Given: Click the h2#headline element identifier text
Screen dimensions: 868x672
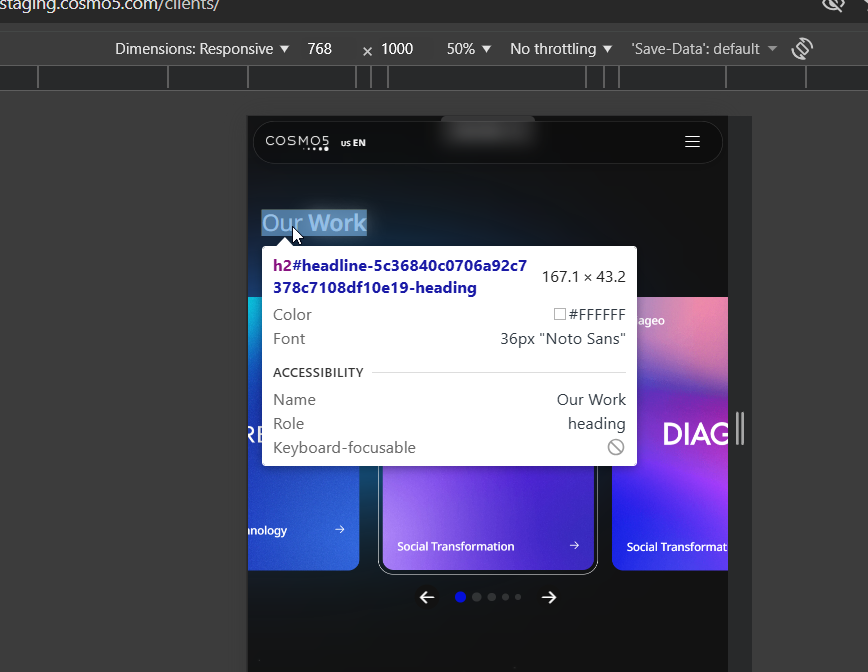Looking at the screenshot, I should coord(400,277).
